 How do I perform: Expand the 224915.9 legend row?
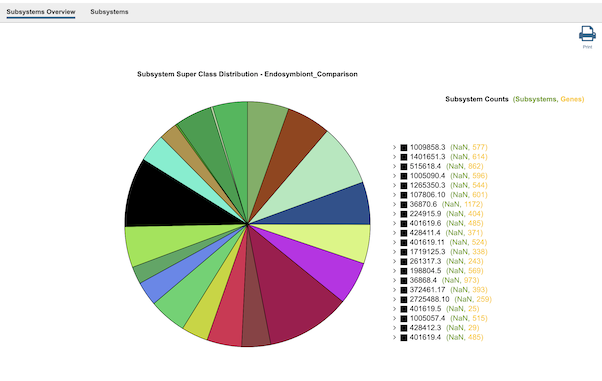pos(394,214)
